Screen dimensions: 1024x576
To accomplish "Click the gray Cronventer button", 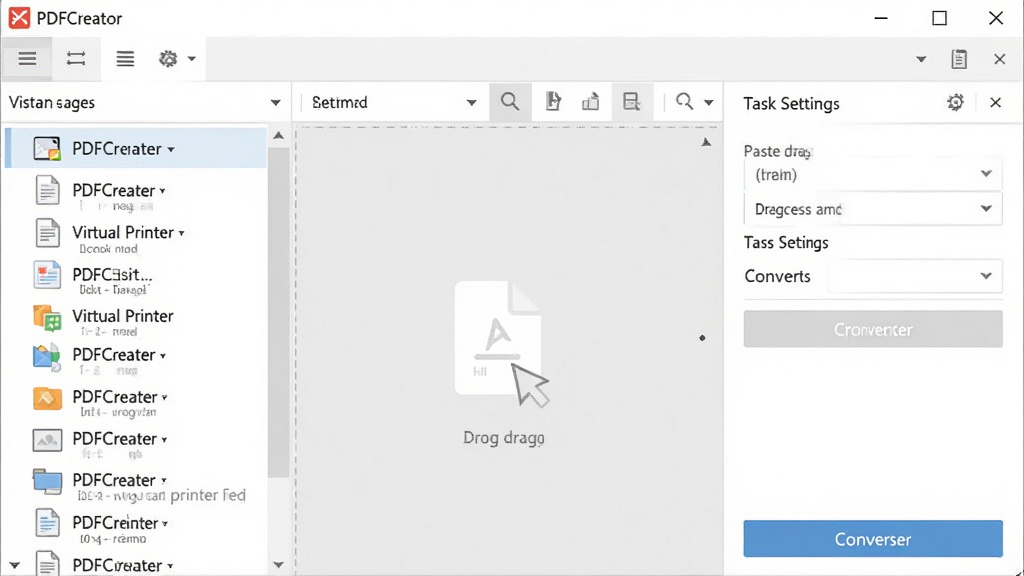I will coord(872,329).
